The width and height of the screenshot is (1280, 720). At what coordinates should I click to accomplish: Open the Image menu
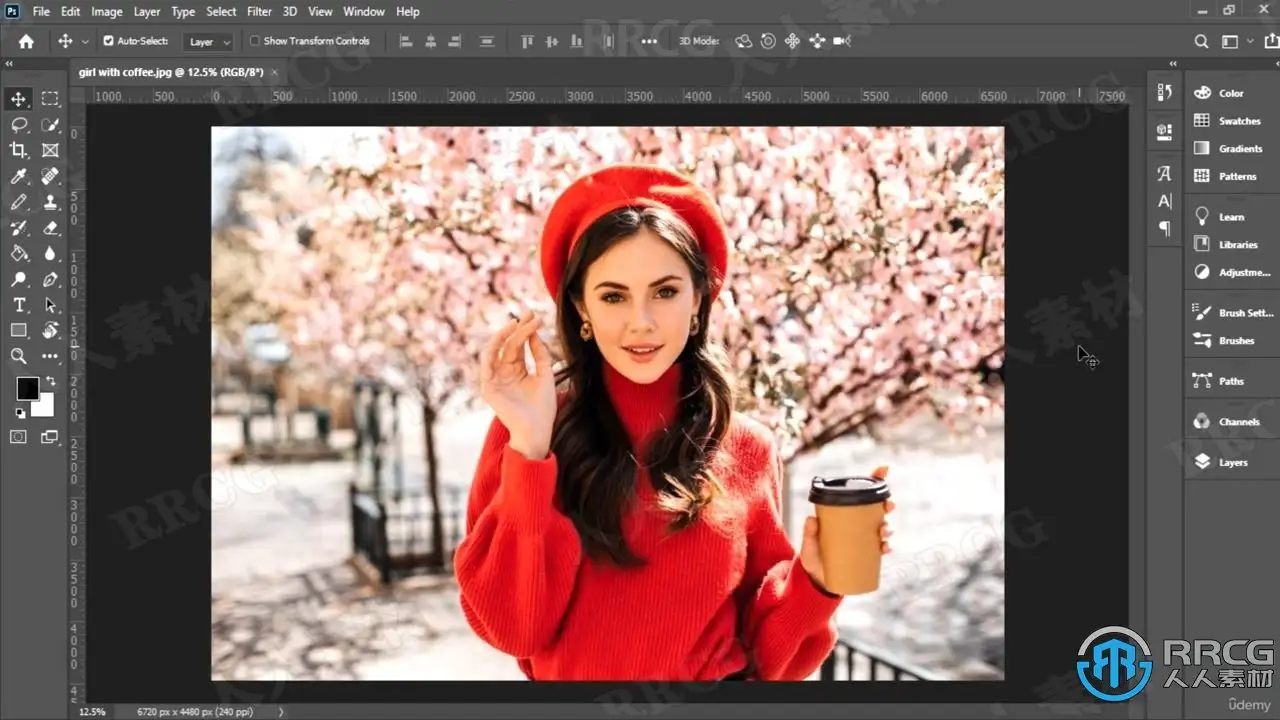coord(107,12)
